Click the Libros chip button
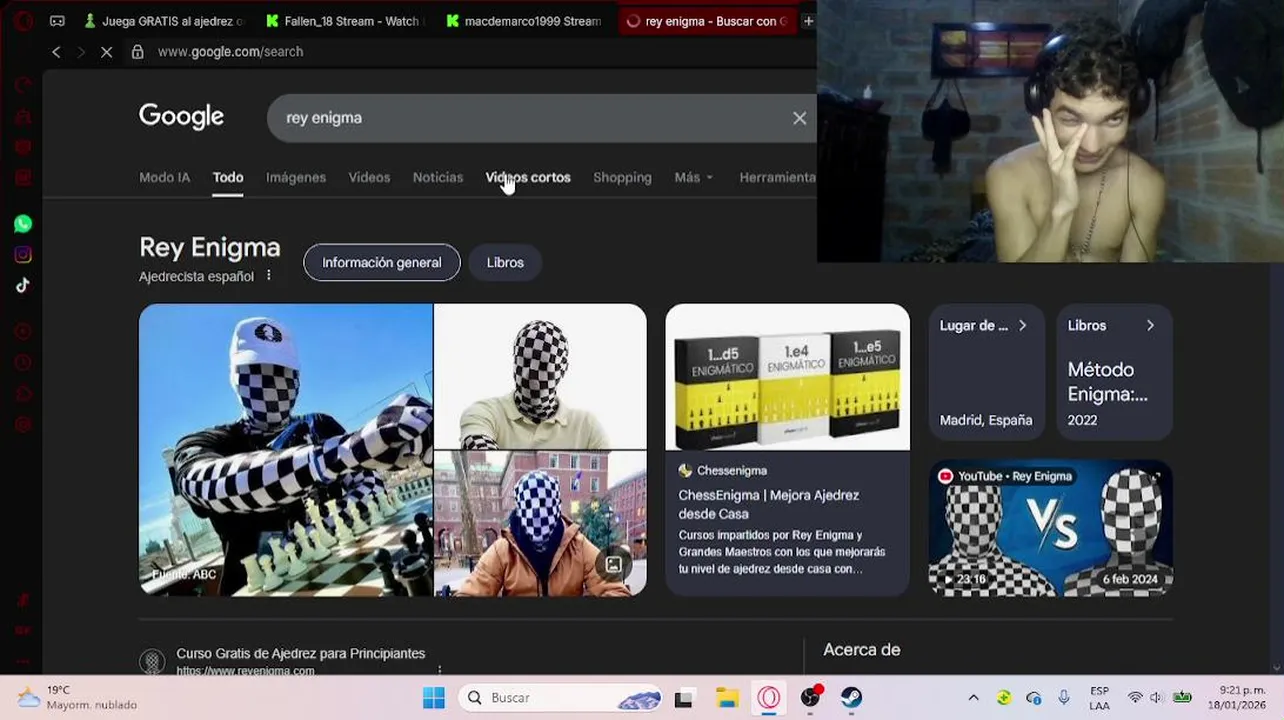Image resolution: width=1284 pixels, height=720 pixels. click(505, 262)
